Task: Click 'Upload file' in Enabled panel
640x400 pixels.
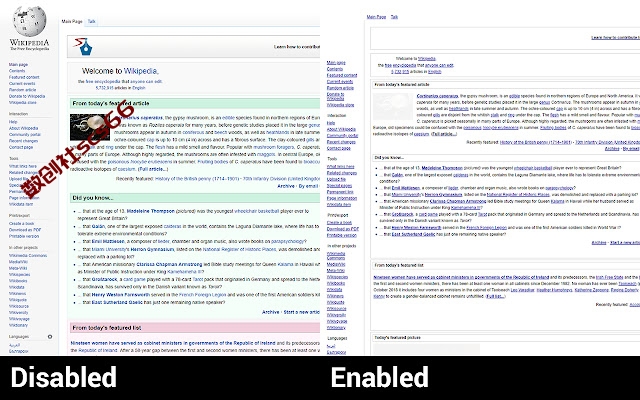Action: click(336, 179)
